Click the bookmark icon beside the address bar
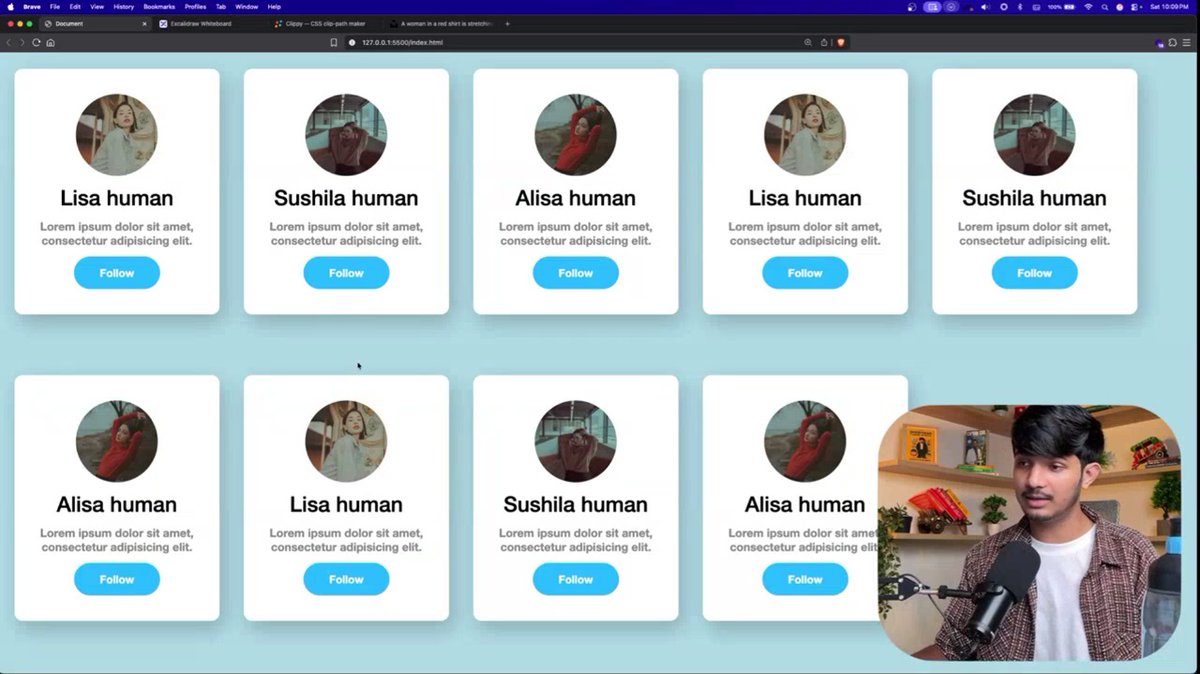The height and width of the screenshot is (674, 1200). pyautogui.click(x=333, y=42)
